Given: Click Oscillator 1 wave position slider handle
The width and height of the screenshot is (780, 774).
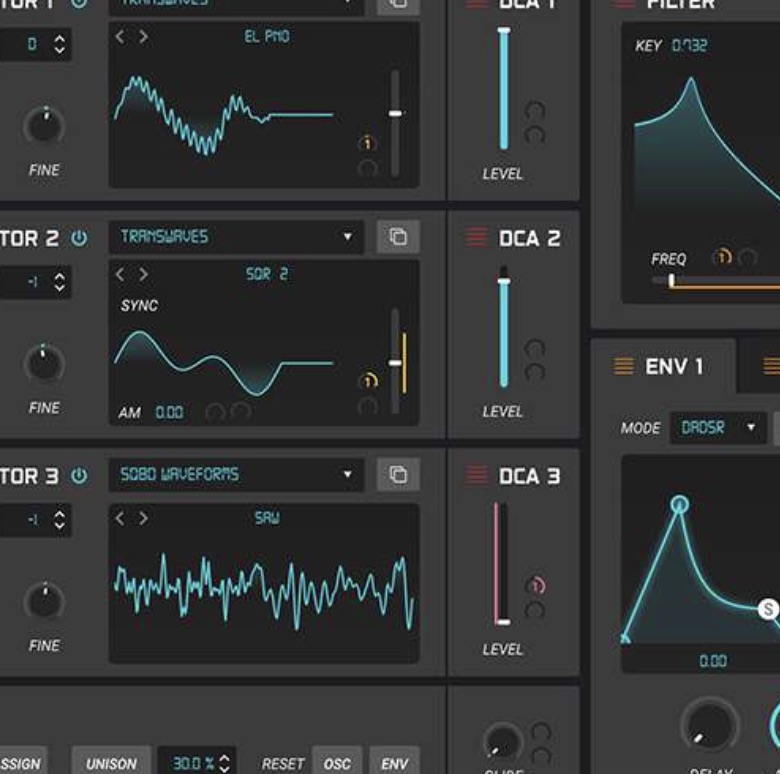Looking at the screenshot, I should coord(395,113).
